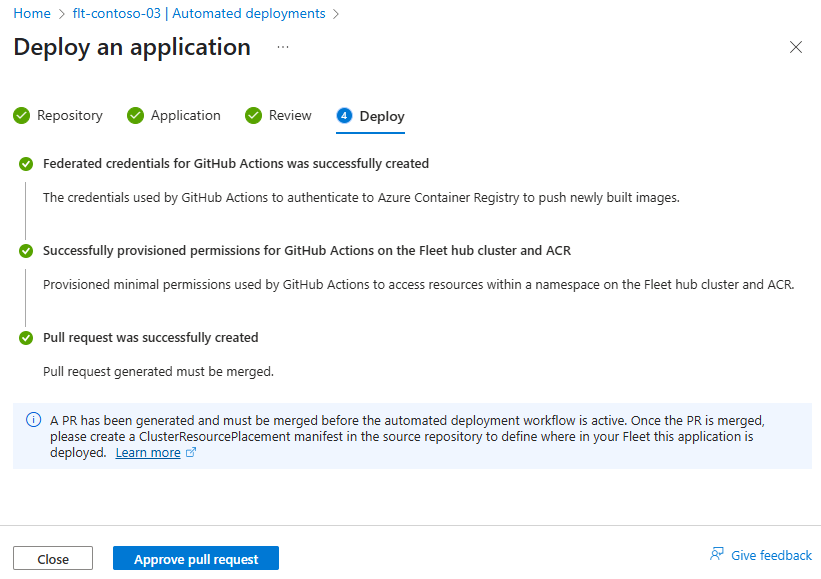This screenshot has width=821, height=579.
Task: Go to the Application tab
Action: pos(185,116)
